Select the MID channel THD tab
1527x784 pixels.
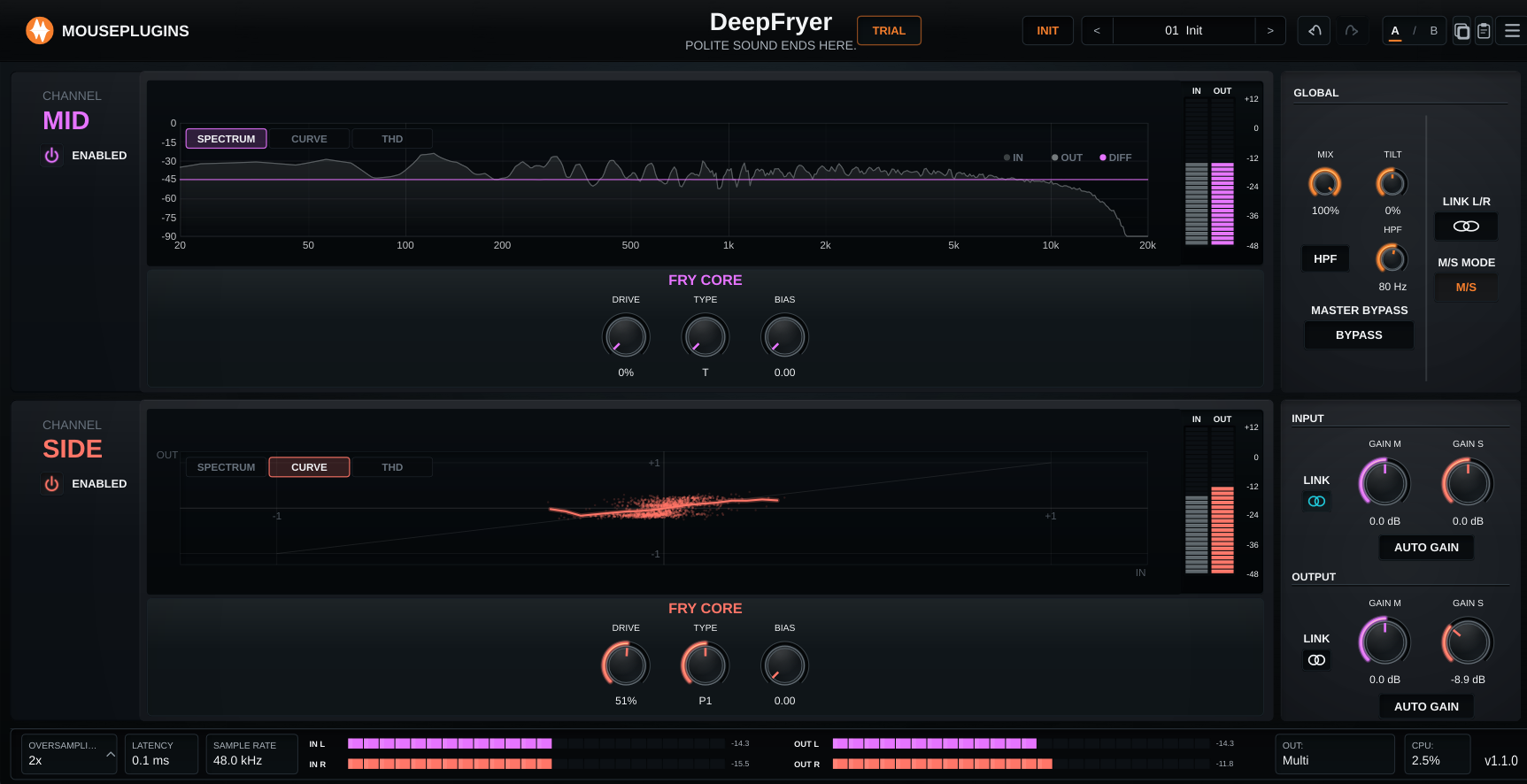(392, 139)
